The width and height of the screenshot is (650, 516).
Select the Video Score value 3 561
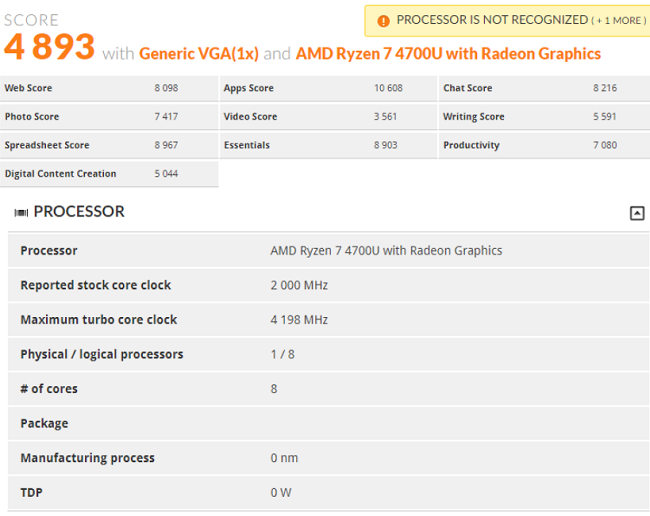coord(385,116)
